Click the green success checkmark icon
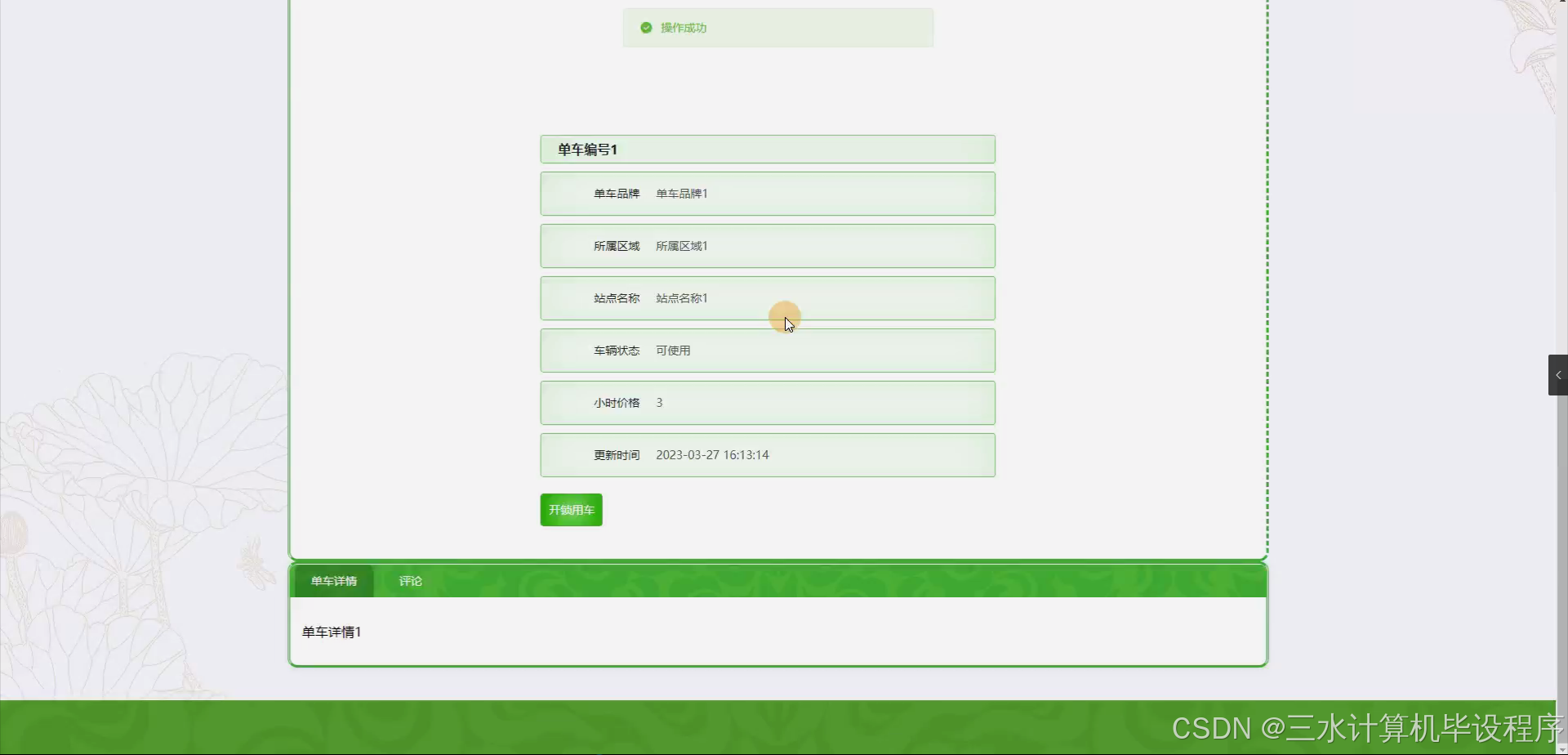This screenshot has width=1568, height=755. click(x=646, y=27)
